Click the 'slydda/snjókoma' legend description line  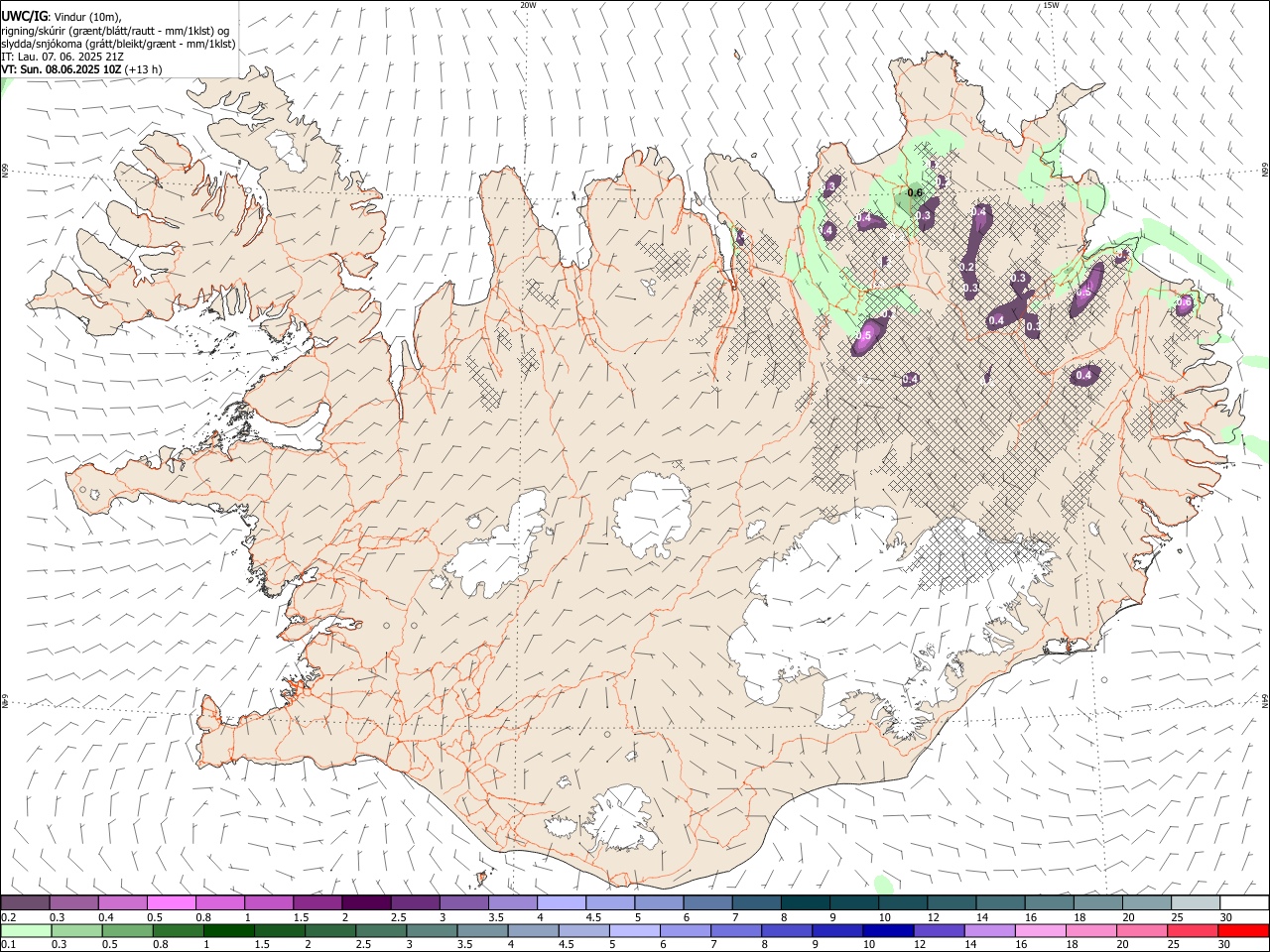[x=119, y=44]
